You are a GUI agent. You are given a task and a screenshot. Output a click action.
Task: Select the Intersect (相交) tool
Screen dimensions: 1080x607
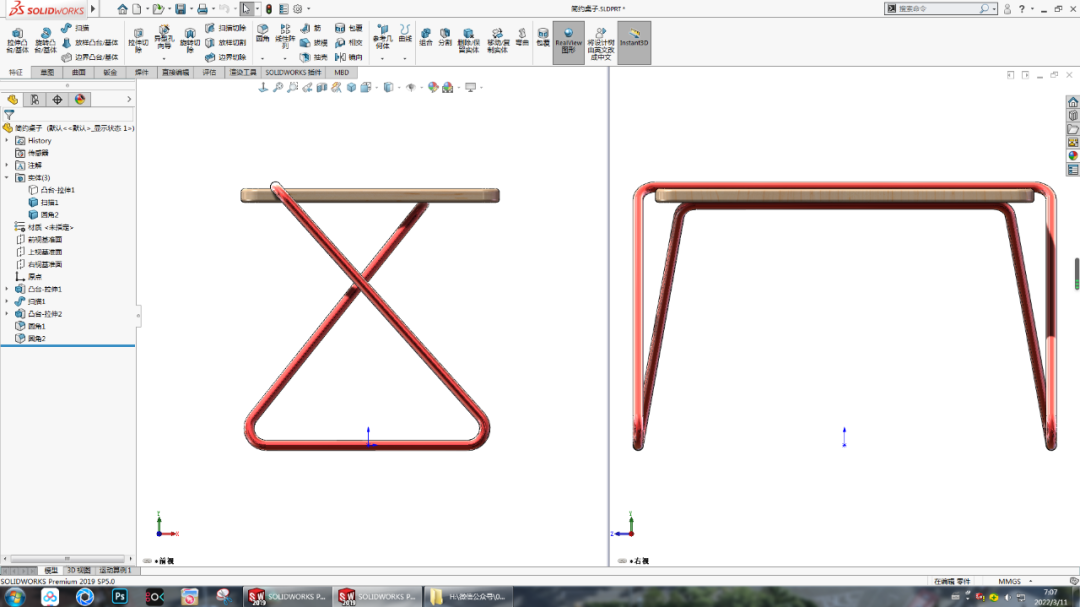pos(349,43)
